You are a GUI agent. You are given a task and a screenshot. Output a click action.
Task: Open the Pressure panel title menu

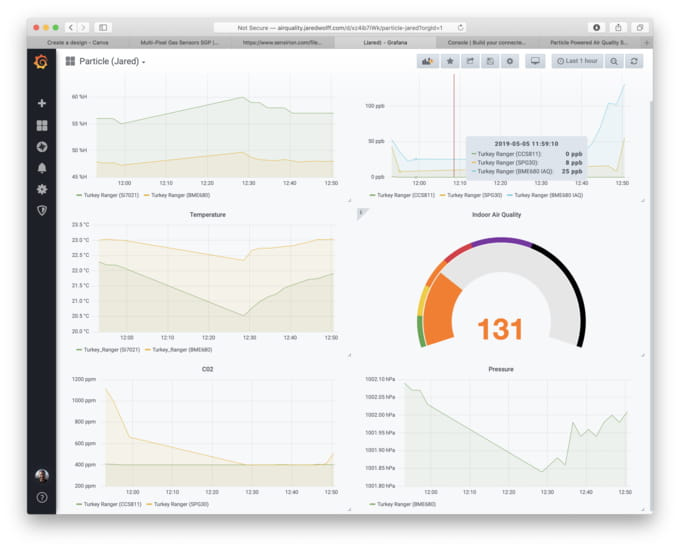click(x=501, y=369)
